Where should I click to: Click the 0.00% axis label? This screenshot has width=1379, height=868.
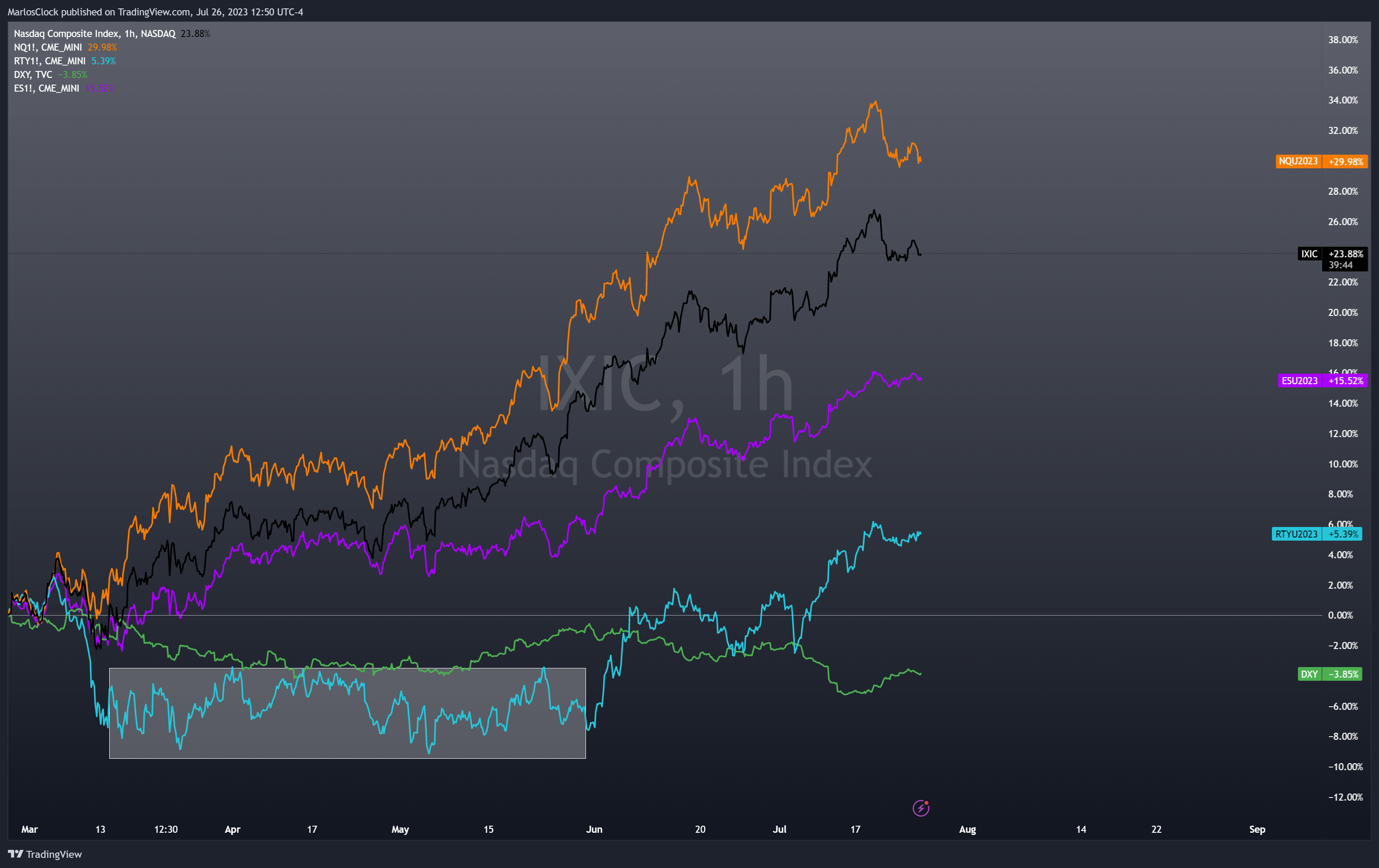pos(1340,615)
